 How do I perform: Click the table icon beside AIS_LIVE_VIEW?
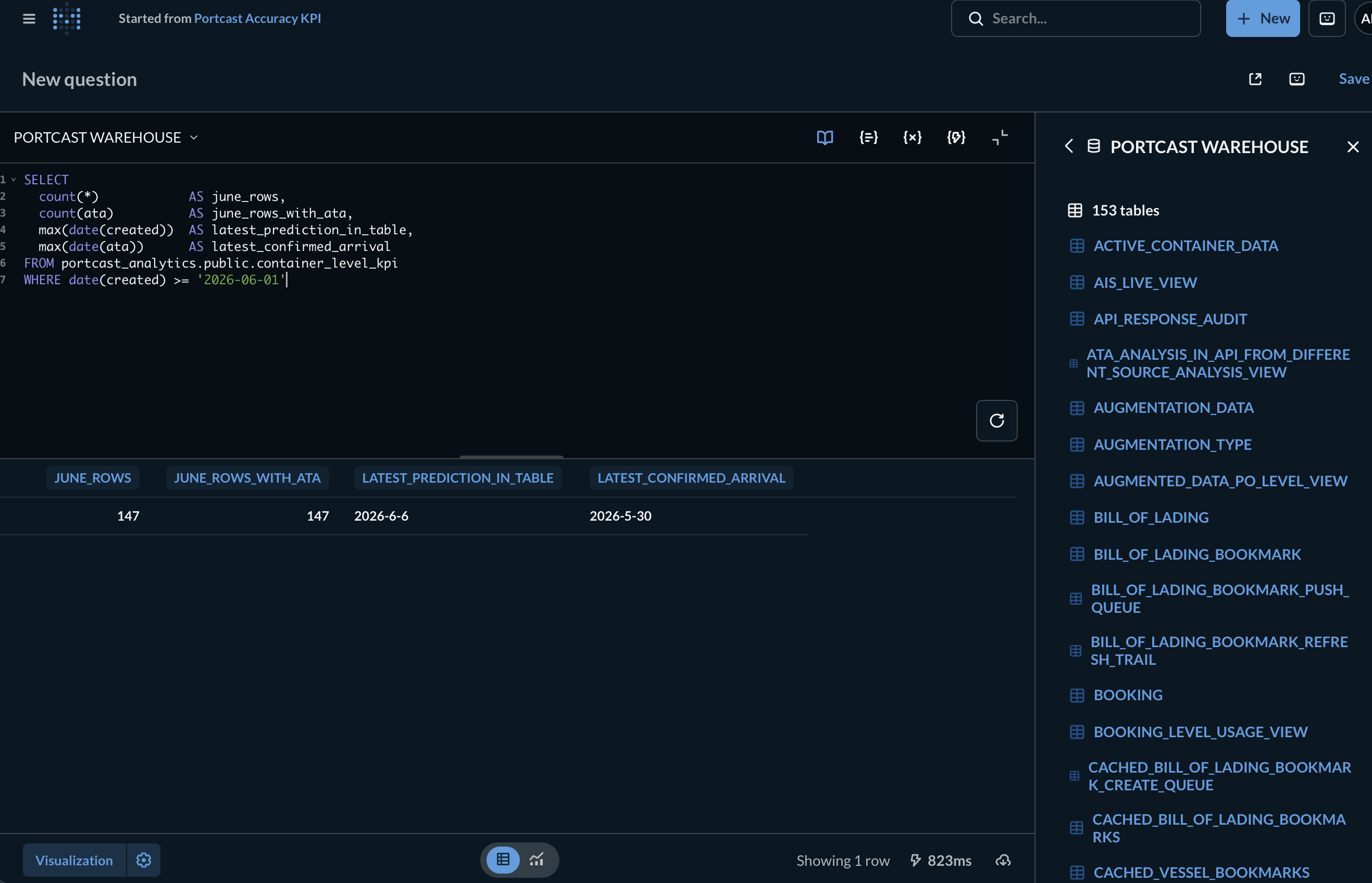(x=1077, y=283)
